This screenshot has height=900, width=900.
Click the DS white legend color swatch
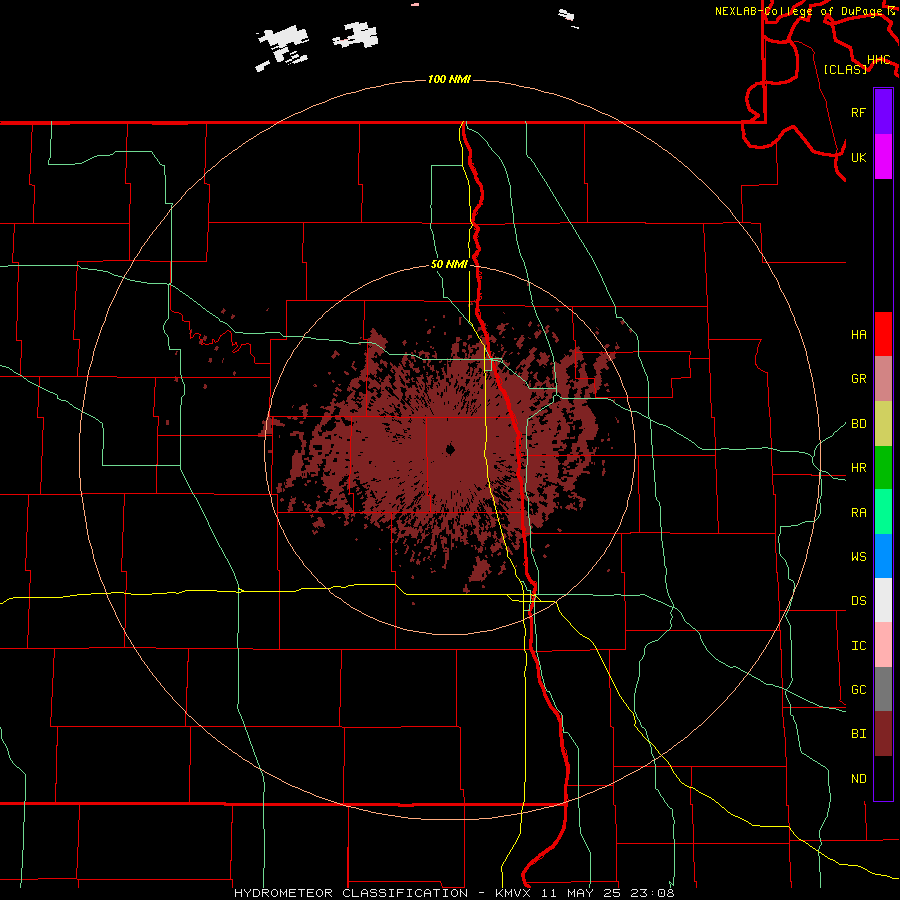click(x=883, y=600)
